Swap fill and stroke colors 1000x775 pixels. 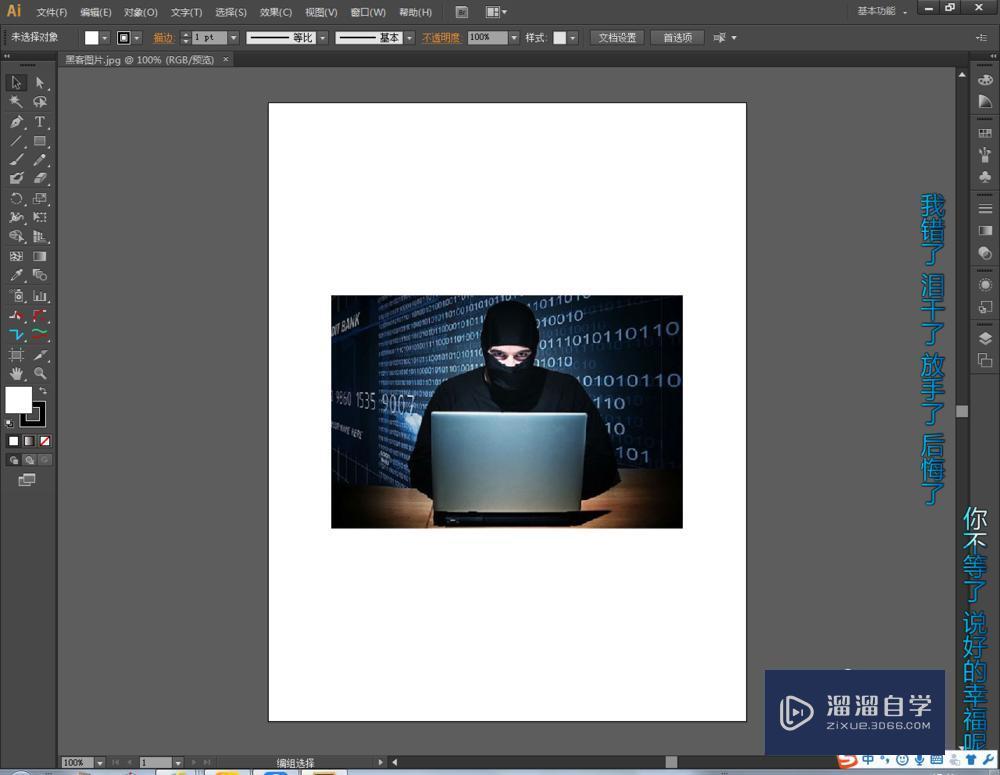pyautogui.click(x=43, y=390)
